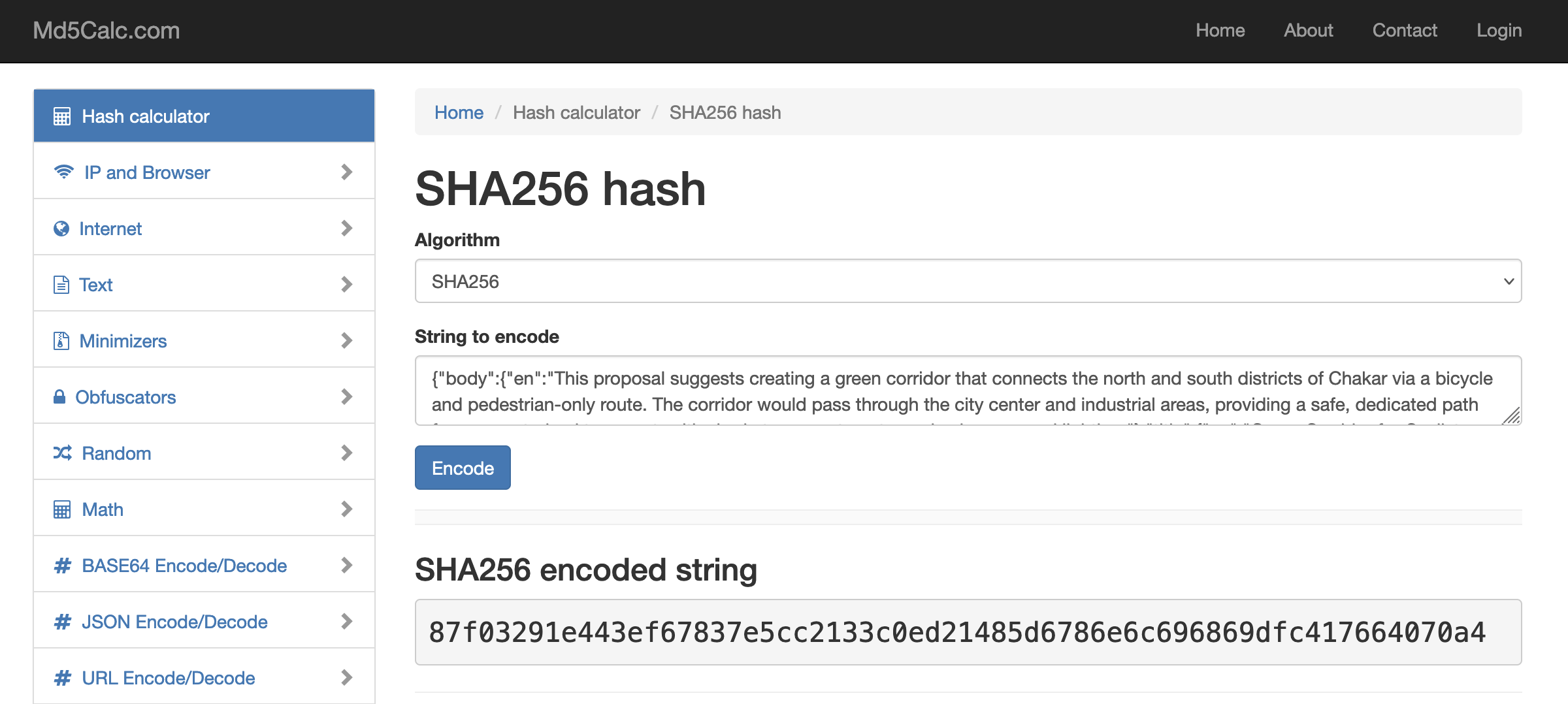Expand the Internet category chevron
Viewport: 1568px width, 704px height.
[x=347, y=229]
